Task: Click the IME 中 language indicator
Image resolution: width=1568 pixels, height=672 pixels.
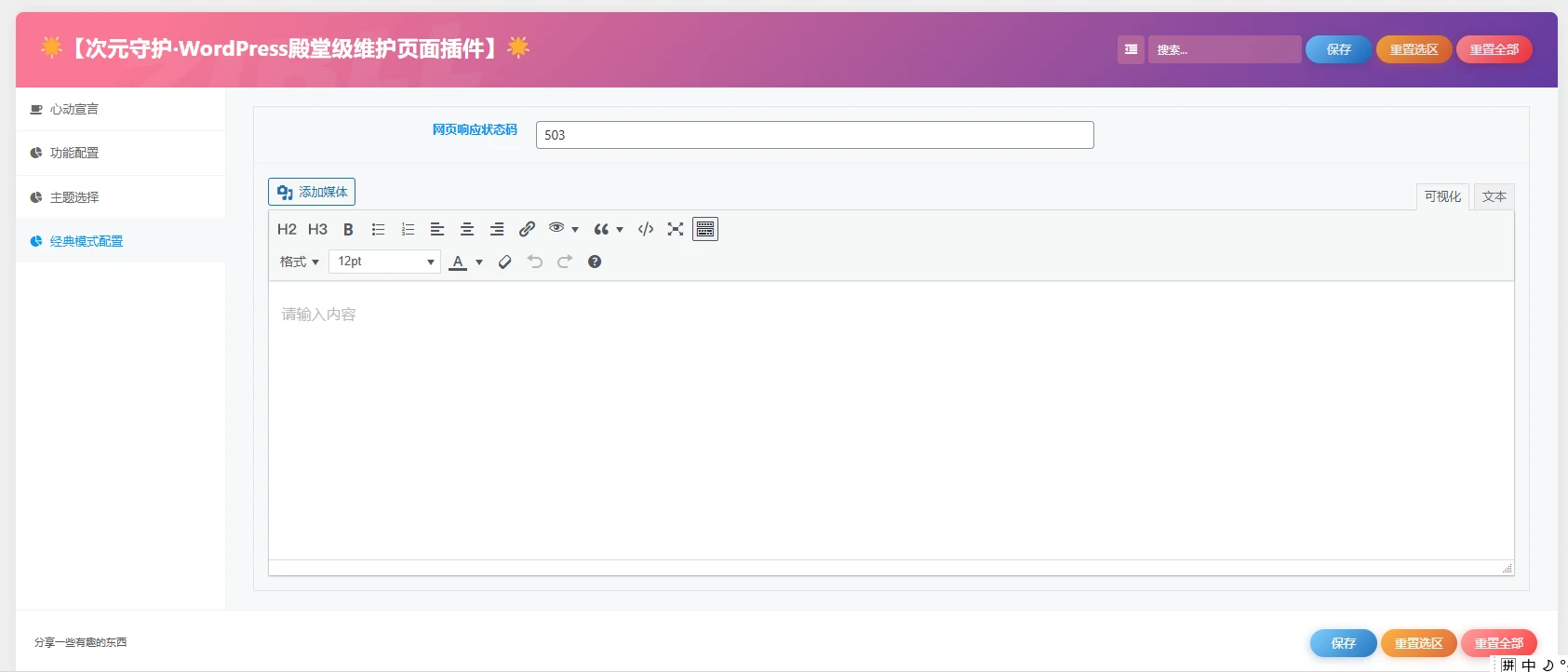Action: pyautogui.click(x=1529, y=665)
